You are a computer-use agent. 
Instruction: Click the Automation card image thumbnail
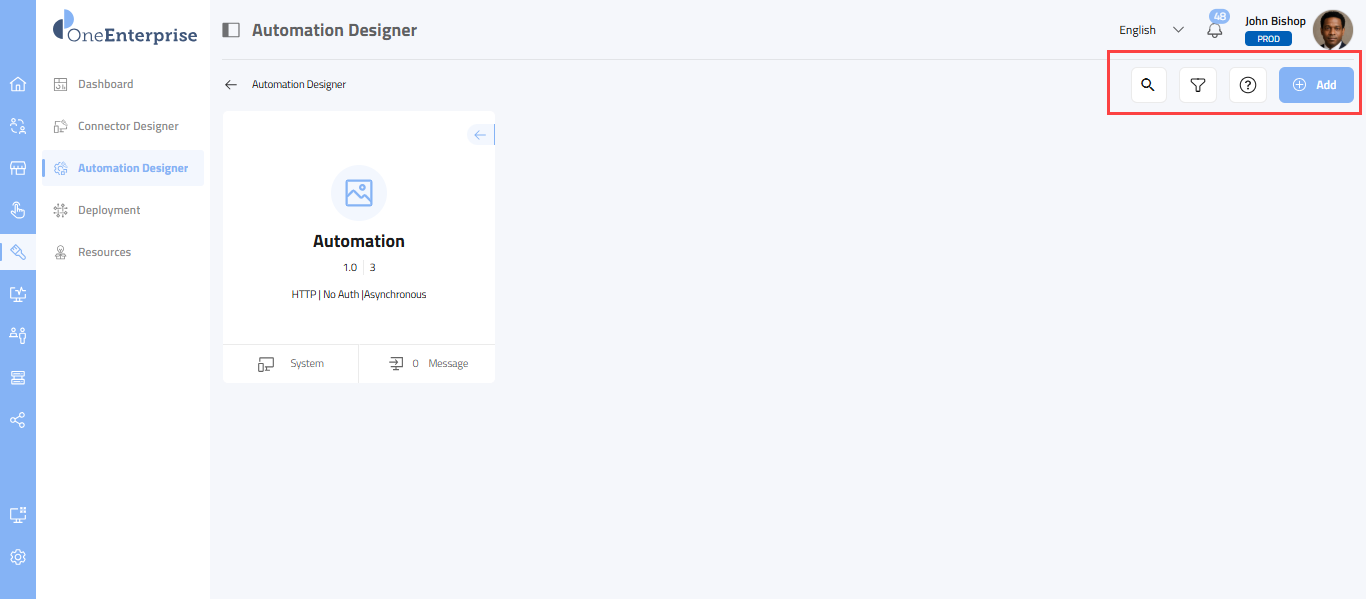coord(359,193)
